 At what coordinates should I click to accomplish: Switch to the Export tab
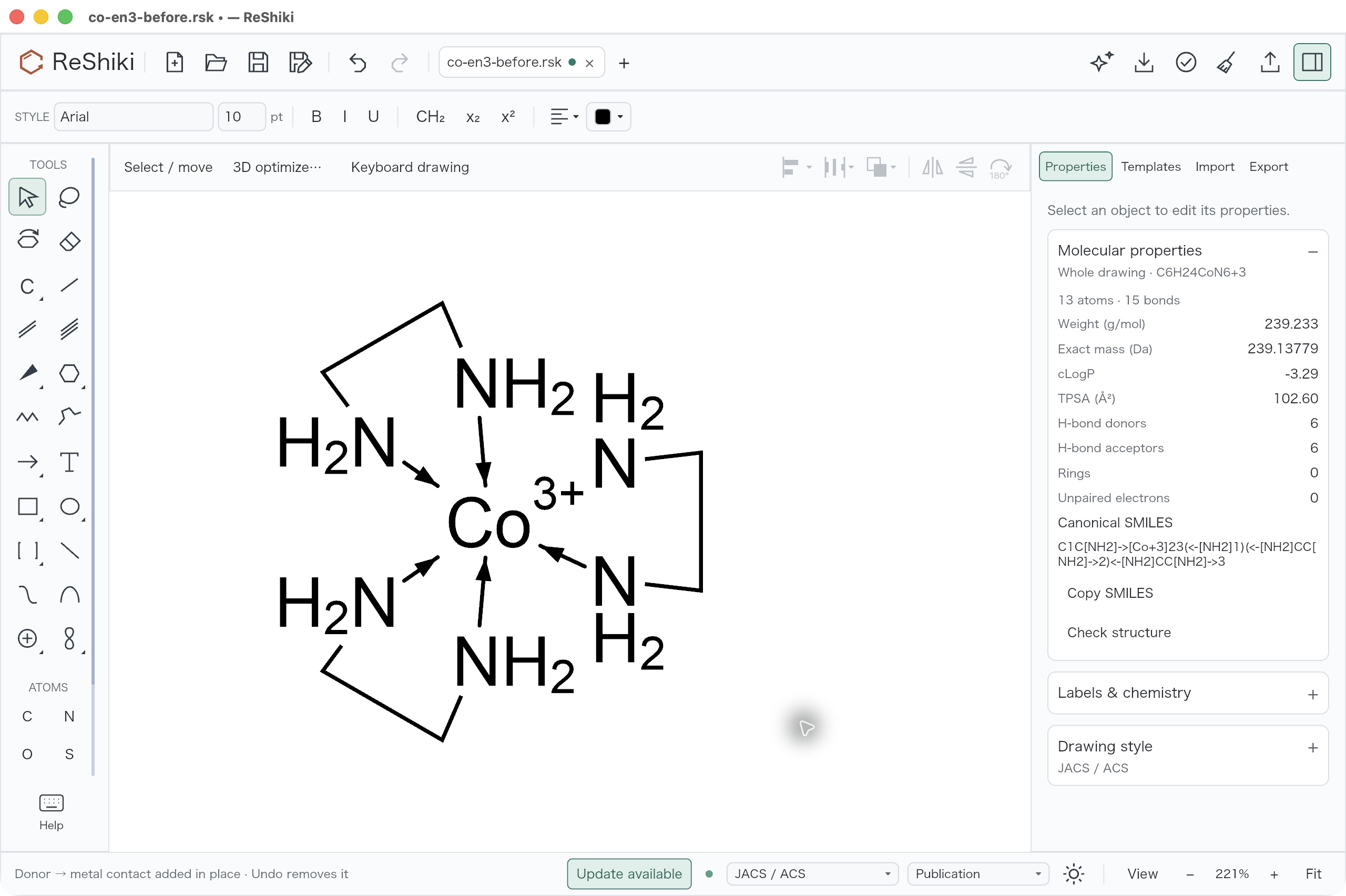point(1268,166)
